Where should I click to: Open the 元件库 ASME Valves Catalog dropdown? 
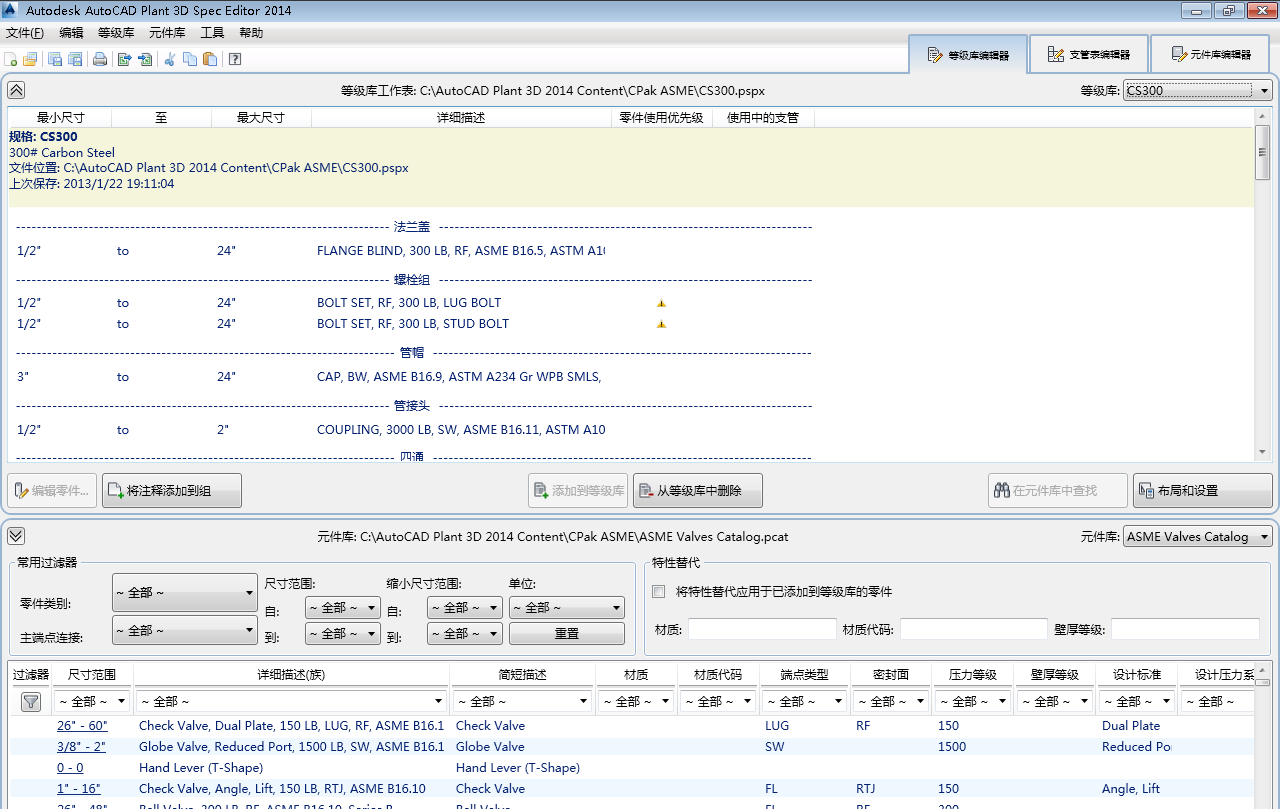(x=1198, y=537)
